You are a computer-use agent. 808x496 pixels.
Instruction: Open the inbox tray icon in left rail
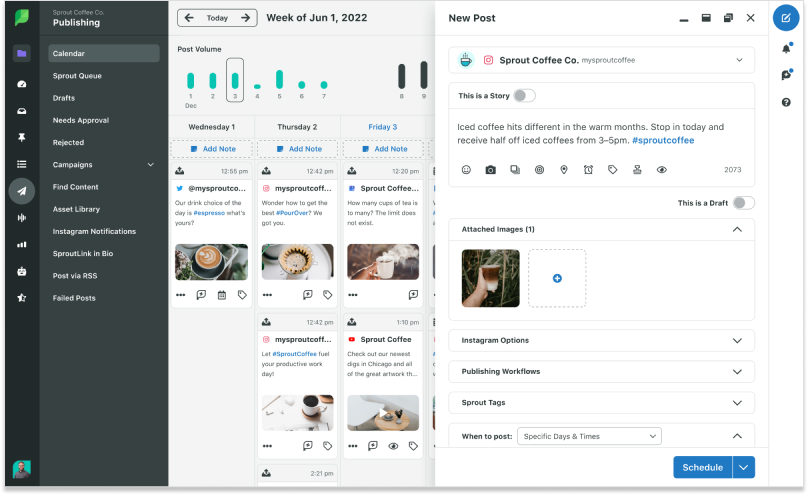pos(22,111)
